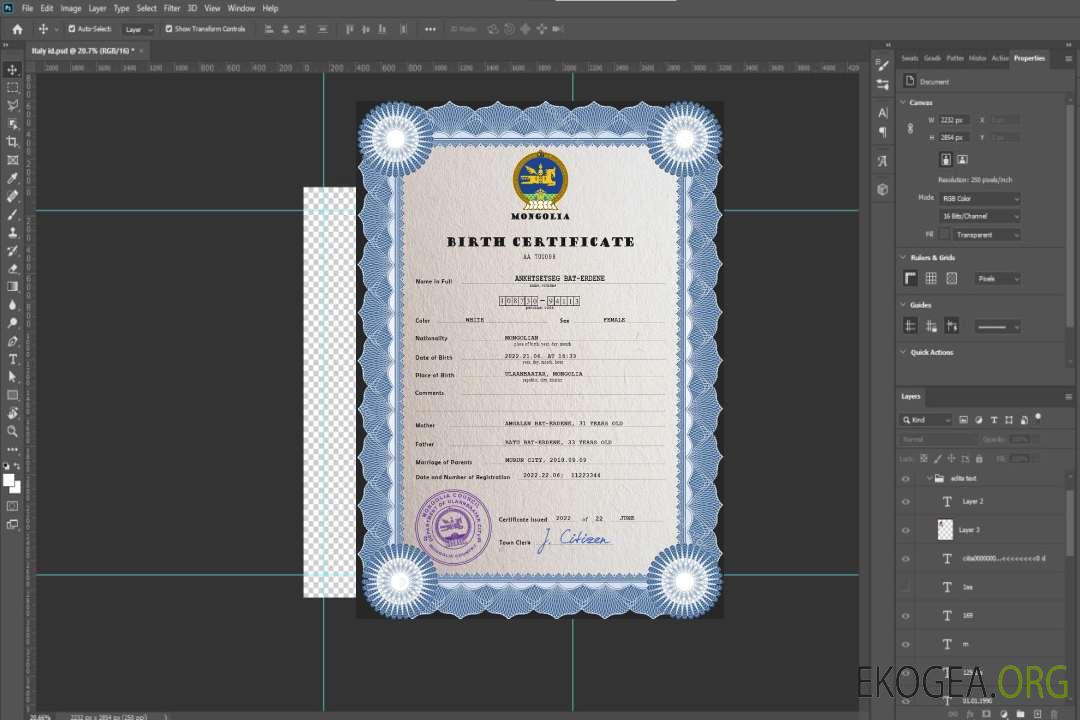
Task: Open the Properties panel options menu
Action: click(x=1068, y=59)
